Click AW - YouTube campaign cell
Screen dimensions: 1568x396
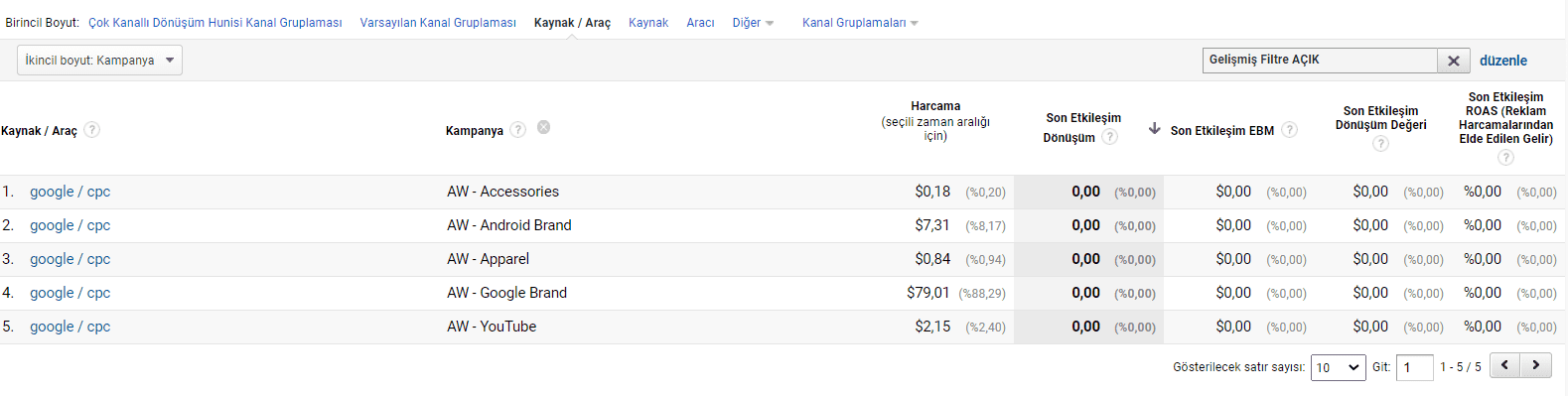coord(492,327)
